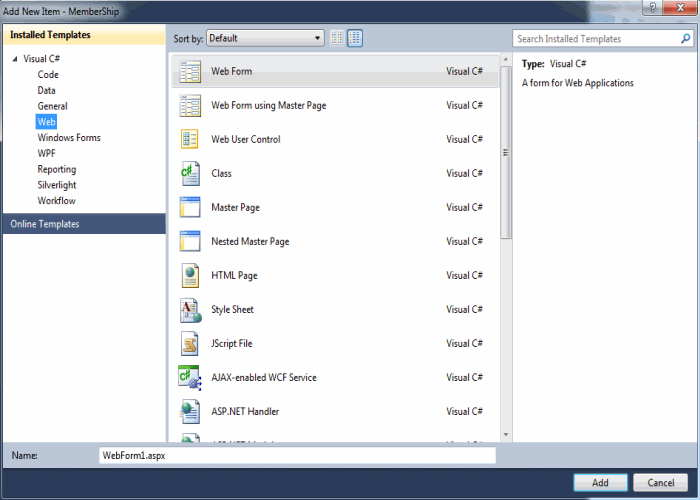Viewport: 700px width, 500px height.
Task: Select the Workflow category
Action: tap(57, 200)
